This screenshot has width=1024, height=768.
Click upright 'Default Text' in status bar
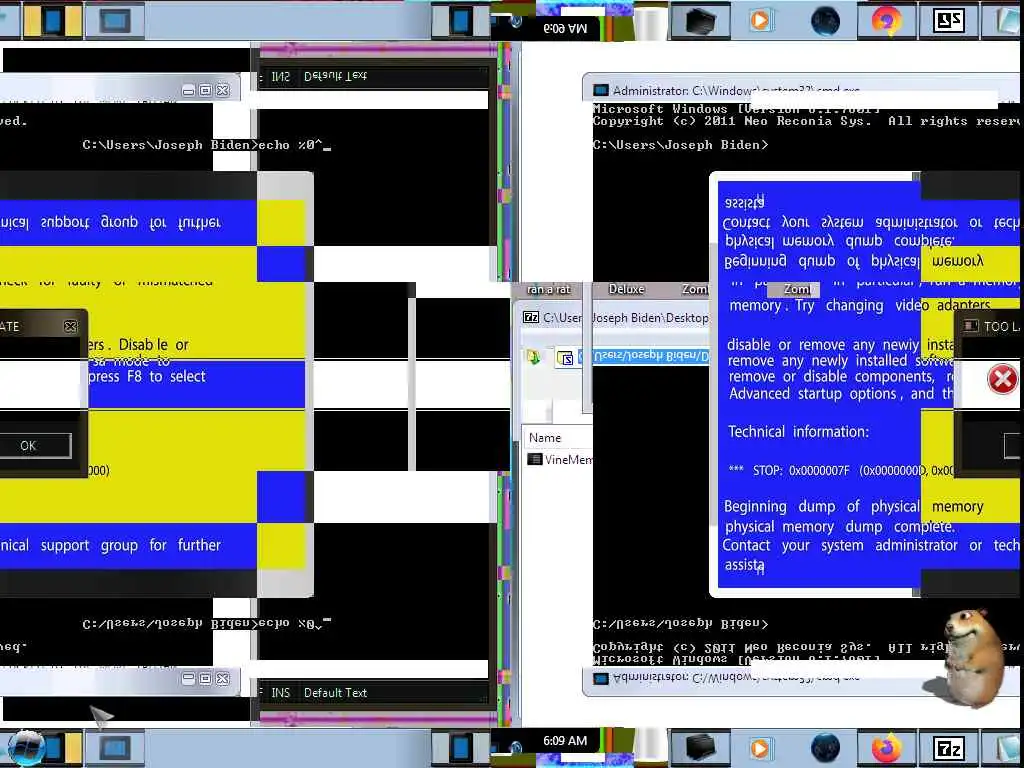(335, 692)
